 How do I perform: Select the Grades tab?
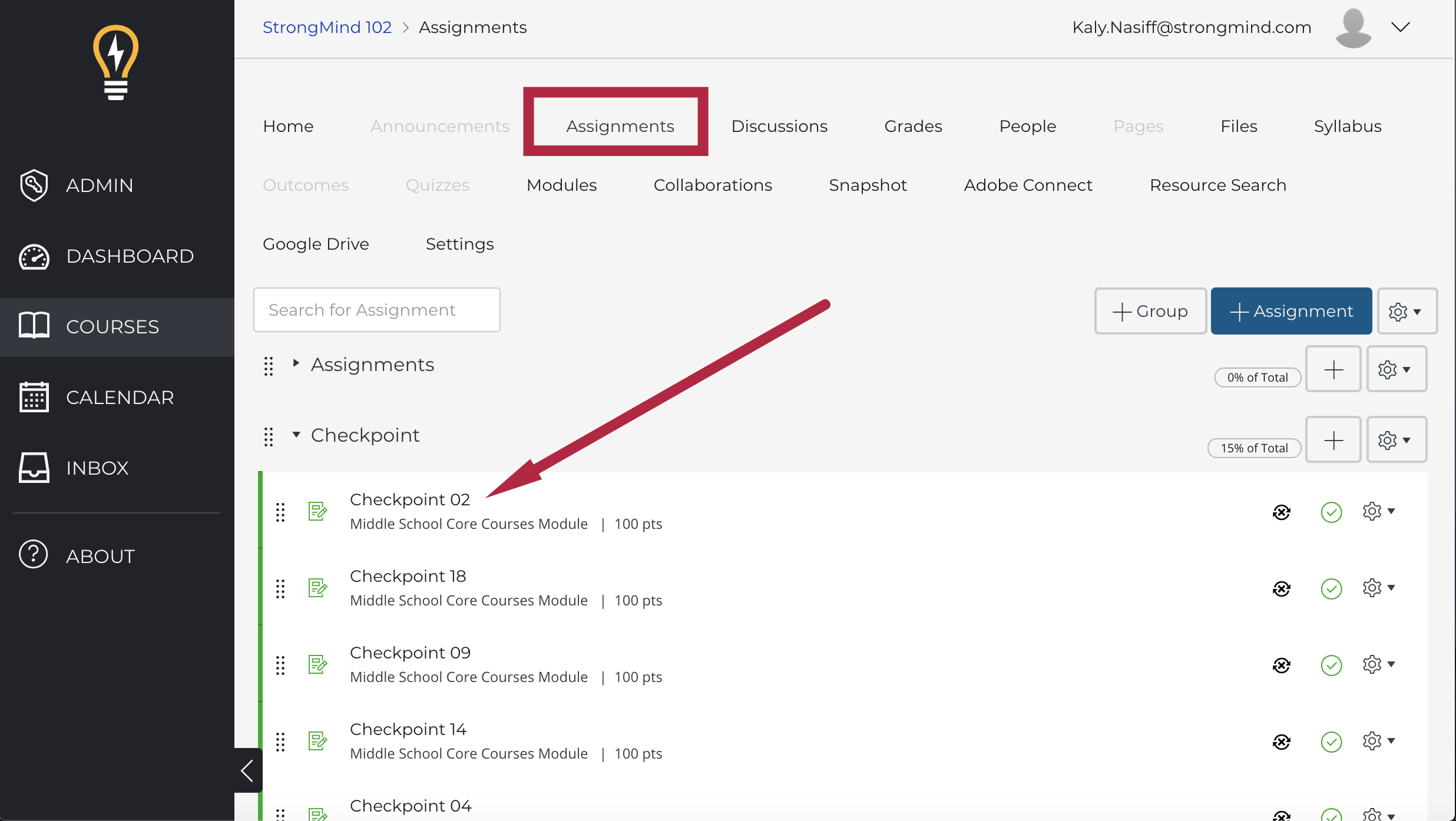click(913, 125)
